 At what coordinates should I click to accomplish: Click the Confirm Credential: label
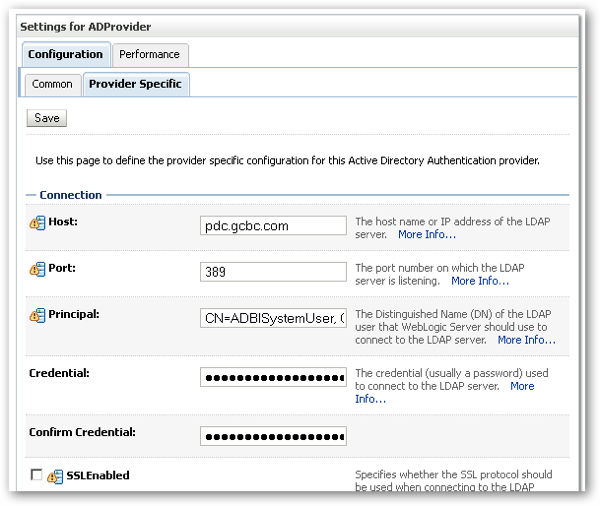pyautogui.click(x=82, y=432)
